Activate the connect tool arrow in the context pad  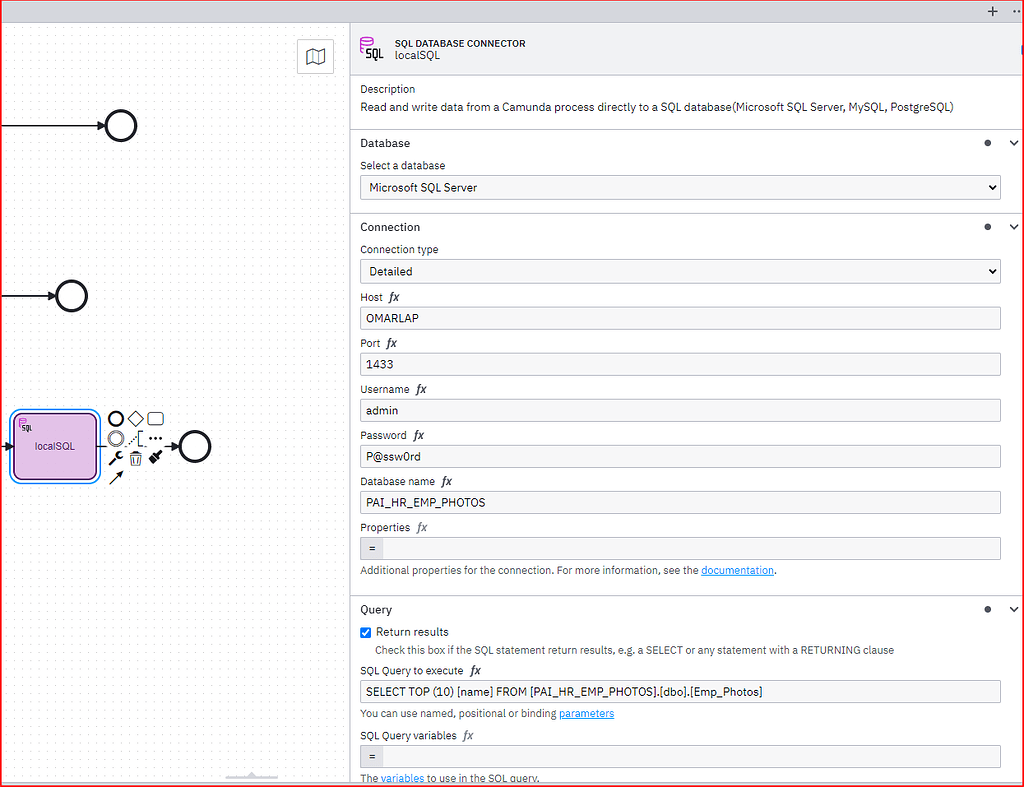(115, 477)
